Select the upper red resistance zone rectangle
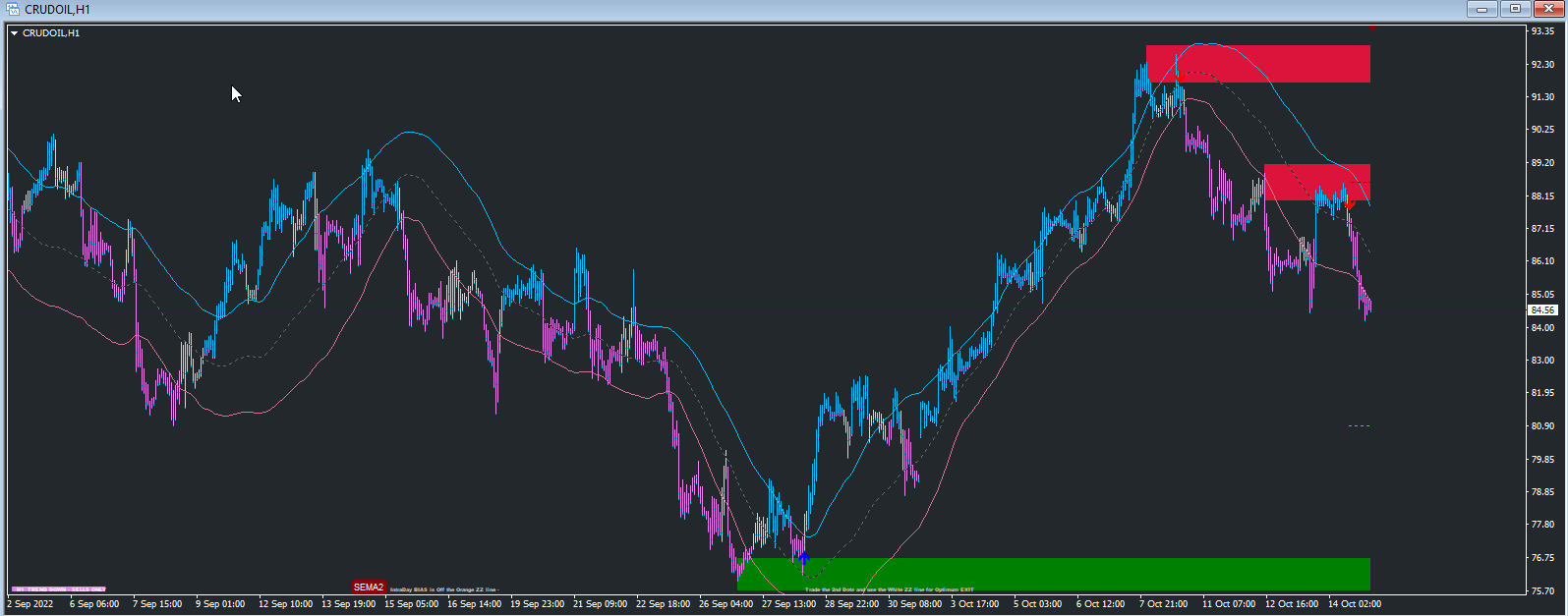Viewport: 1568px width, 616px height. [1257, 64]
